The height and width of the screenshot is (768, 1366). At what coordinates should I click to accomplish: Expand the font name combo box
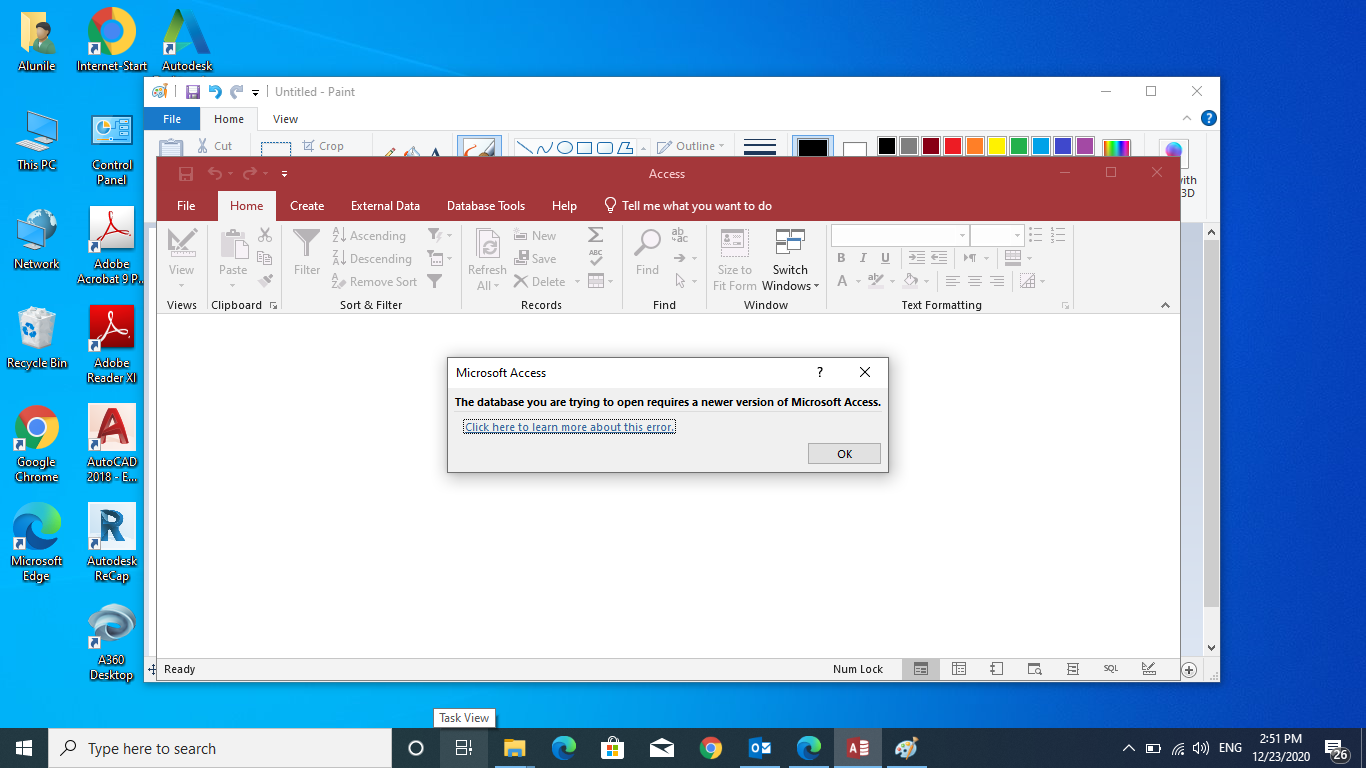tap(962, 235)
